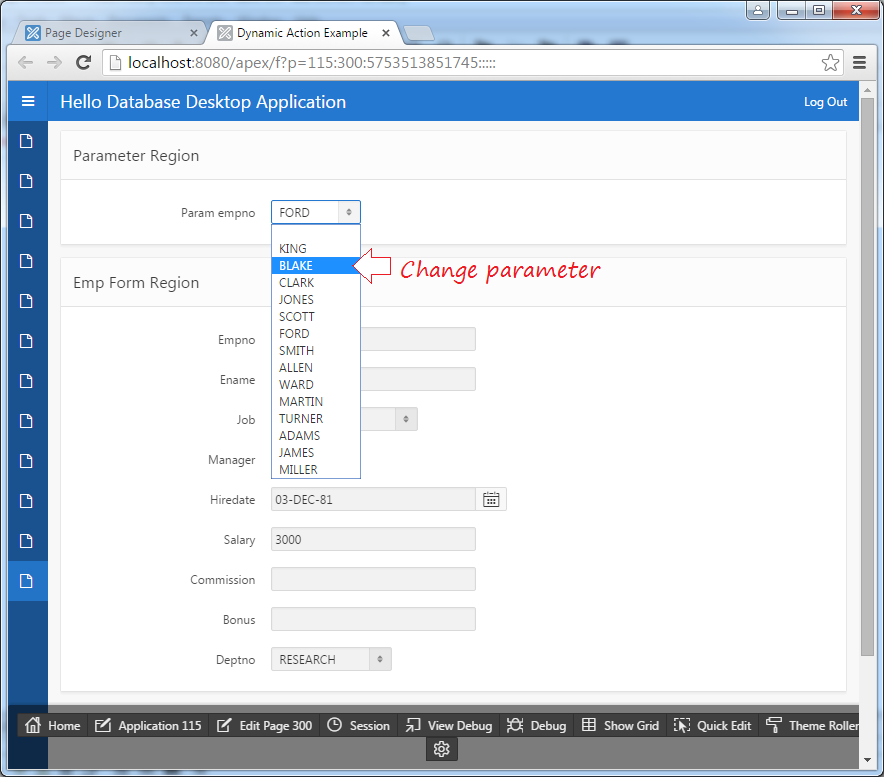The width and height of the screenshot is (884, 777).
Task: Click the Log Out link
Action: tap(825, 102)
